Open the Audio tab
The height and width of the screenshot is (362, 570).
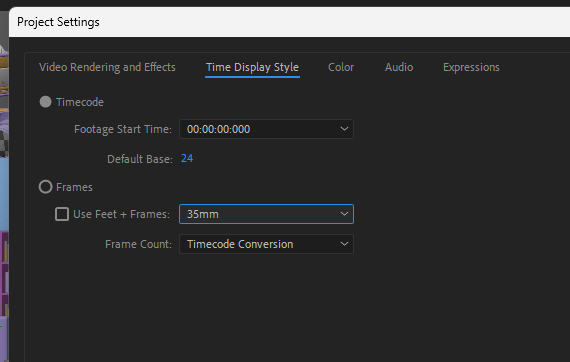(399, 67)
